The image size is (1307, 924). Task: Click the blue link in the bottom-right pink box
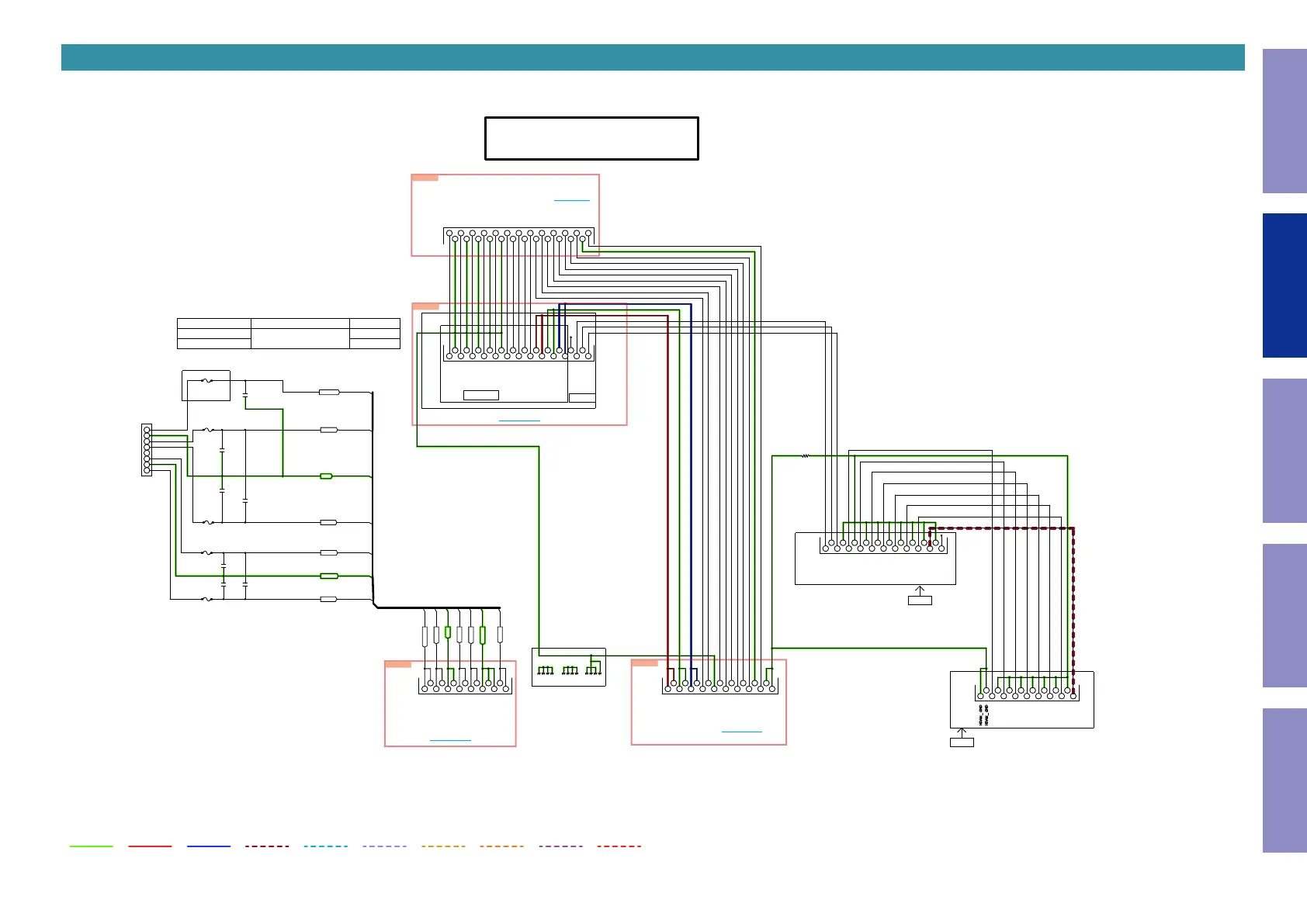click(742, 732)
